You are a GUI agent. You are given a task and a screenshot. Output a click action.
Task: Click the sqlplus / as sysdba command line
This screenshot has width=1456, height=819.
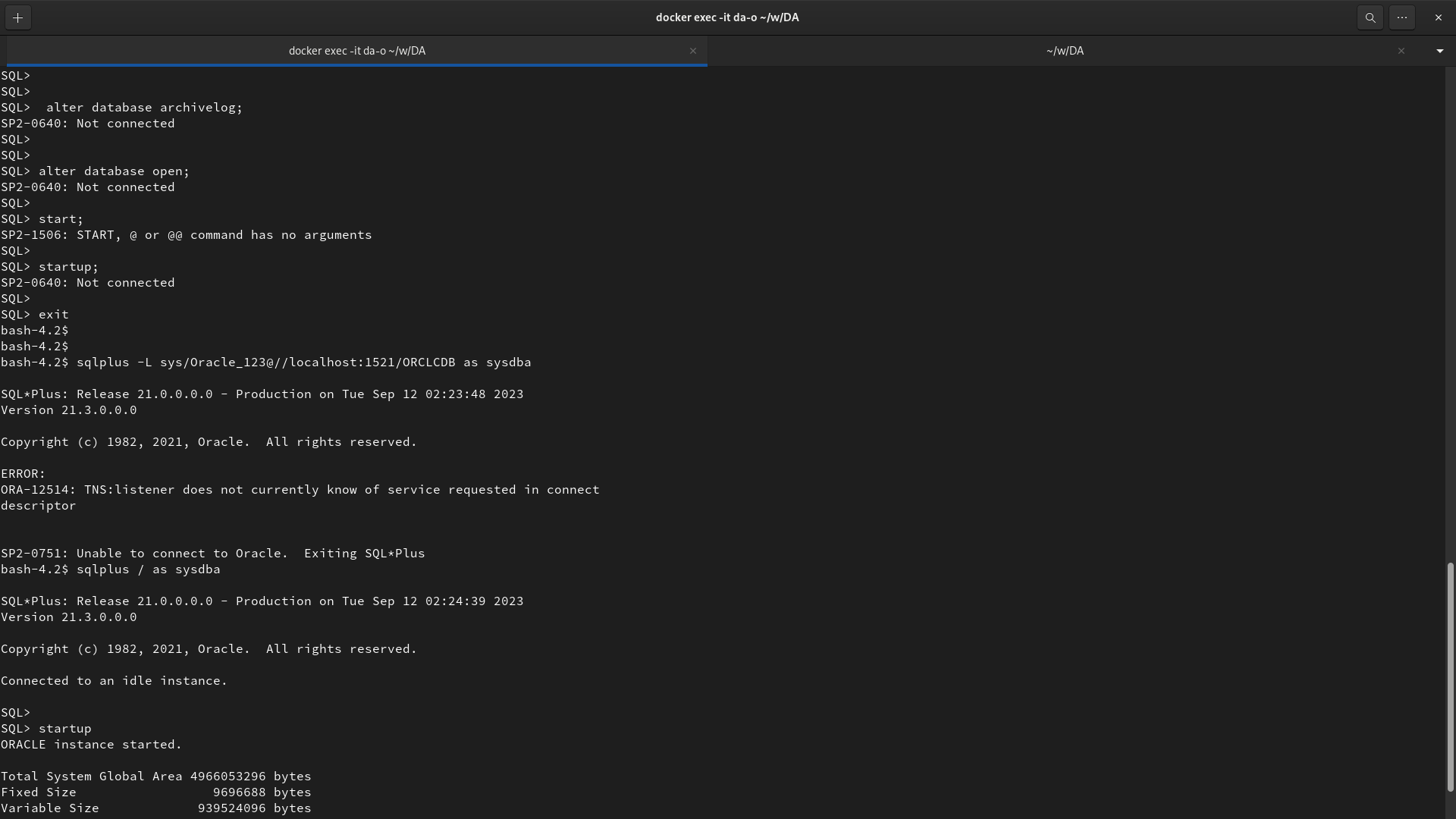coord(110,570)
